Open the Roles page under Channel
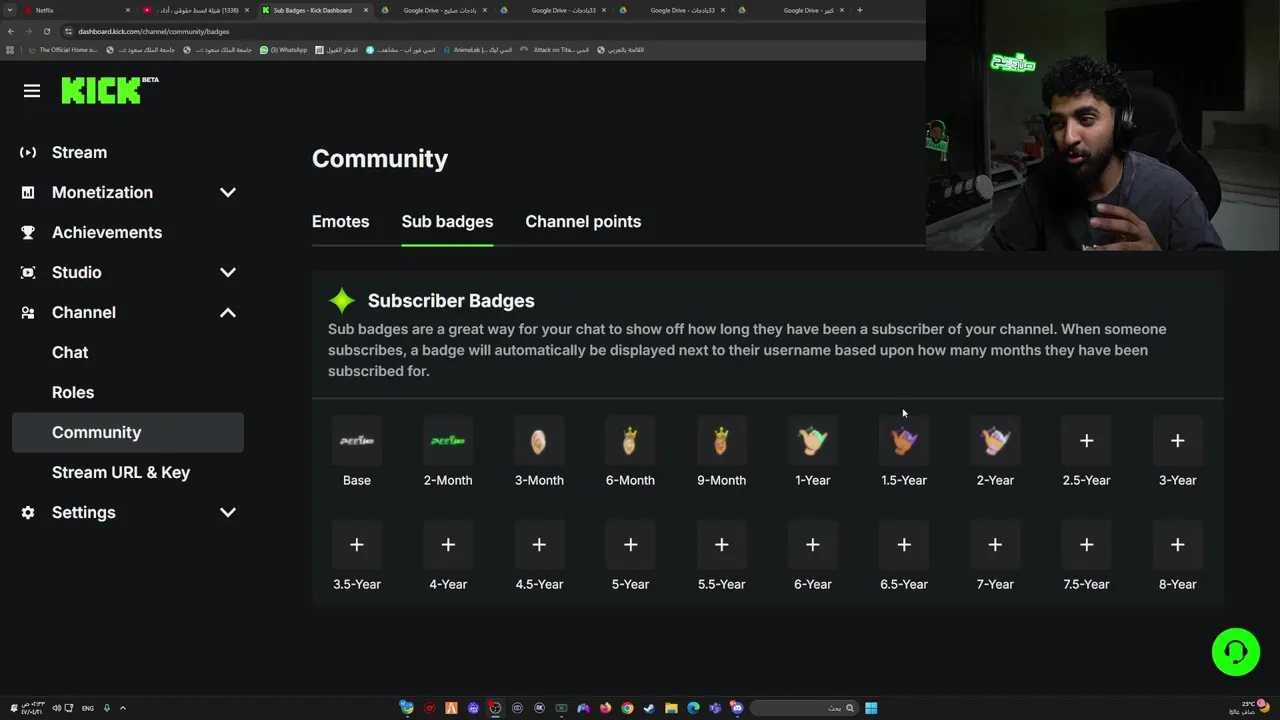The image size is (1280, 720). tap(73, 392)
